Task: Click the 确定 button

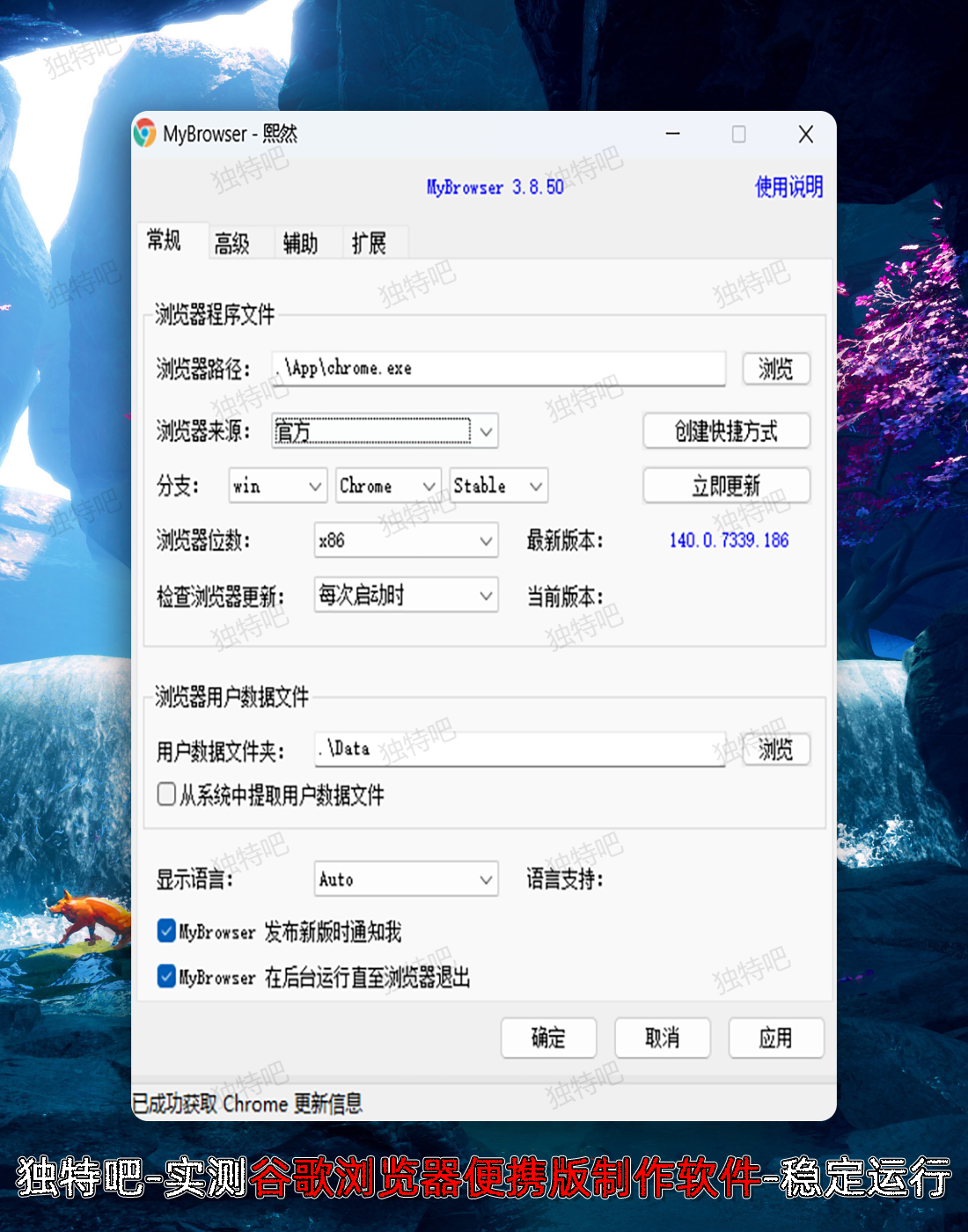Action: 549,1038
